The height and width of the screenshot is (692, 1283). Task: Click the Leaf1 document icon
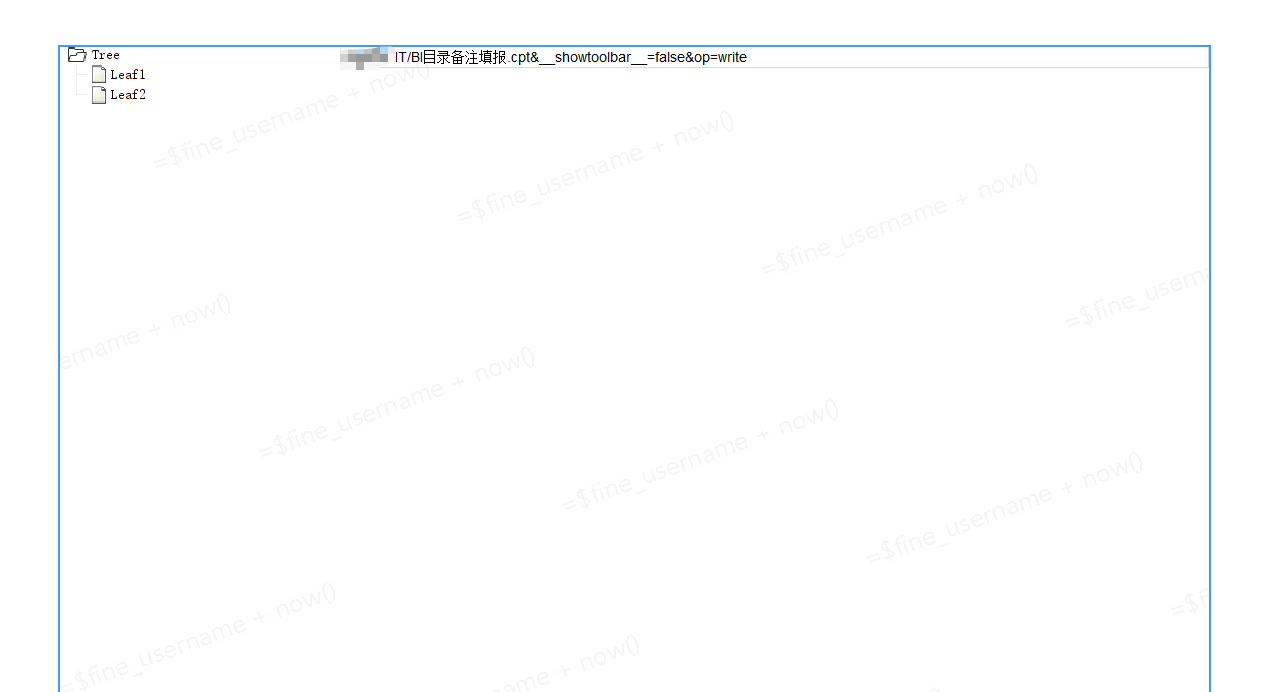[x=99, y=75]
